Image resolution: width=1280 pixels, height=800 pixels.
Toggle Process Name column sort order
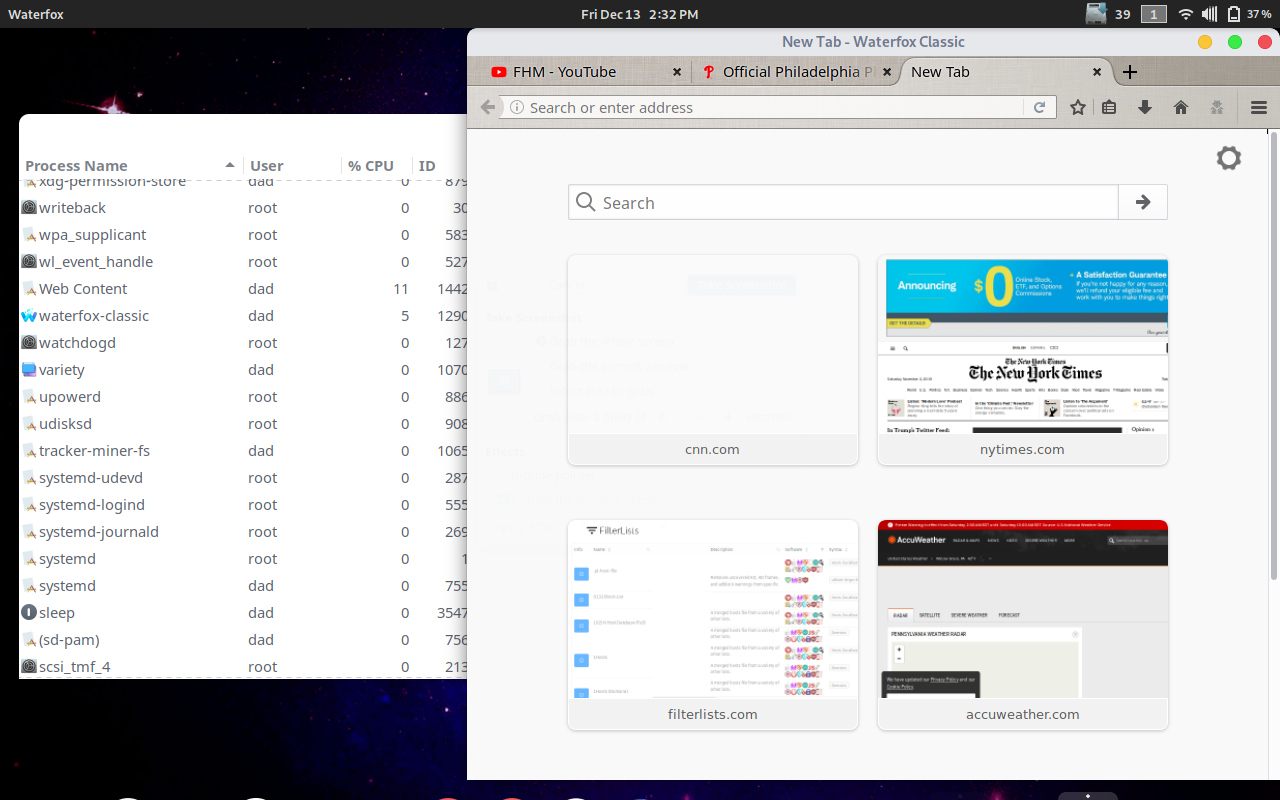click(75, 165)
